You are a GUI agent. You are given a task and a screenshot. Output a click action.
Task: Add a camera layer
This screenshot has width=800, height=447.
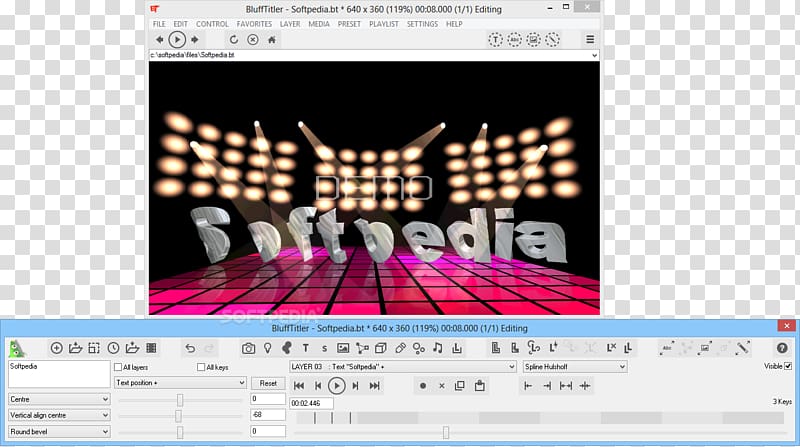click(248, 349)
